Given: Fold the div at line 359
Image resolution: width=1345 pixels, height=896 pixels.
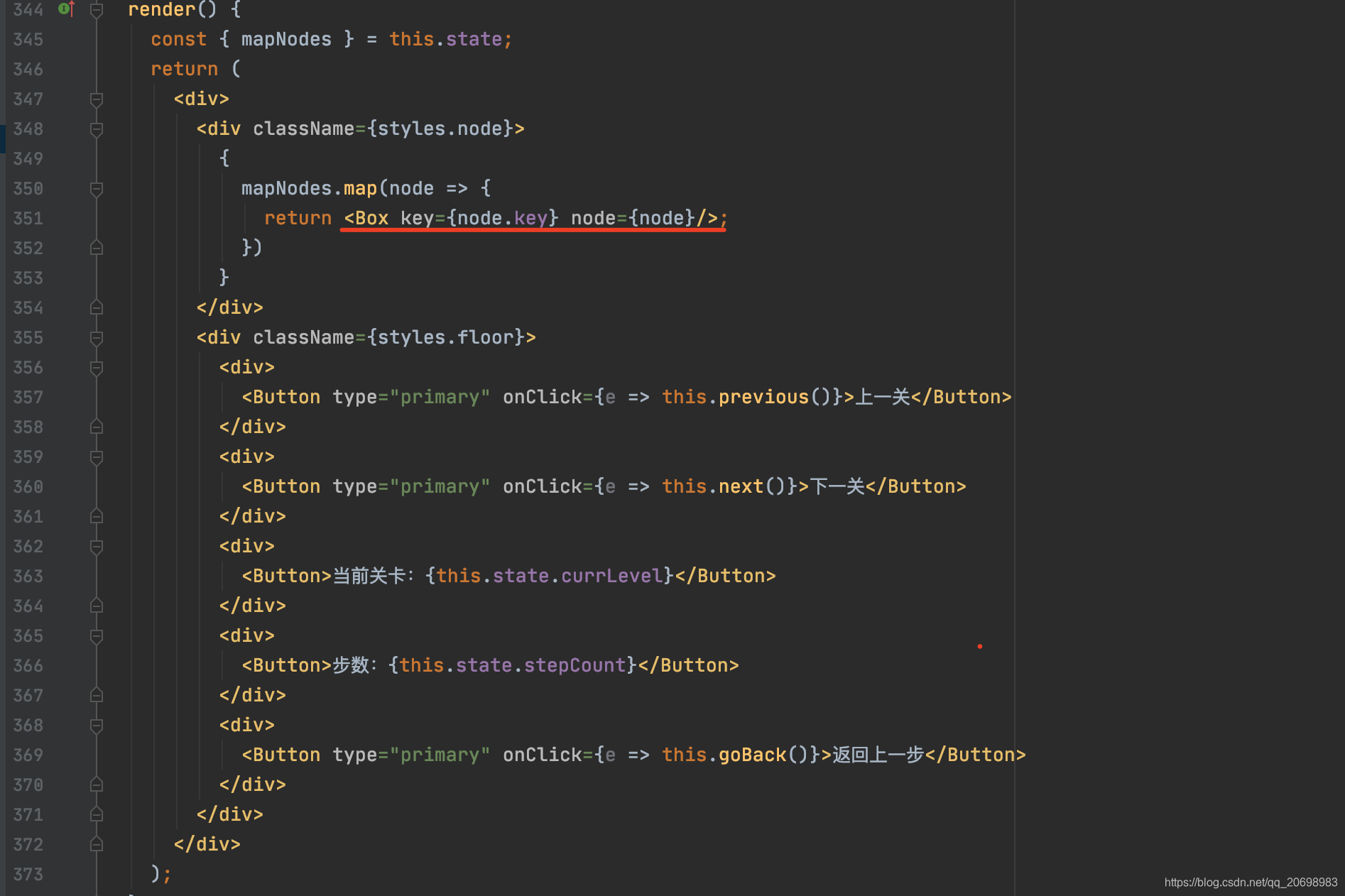Looking at the screenshot, I should (x=97, y=457).
